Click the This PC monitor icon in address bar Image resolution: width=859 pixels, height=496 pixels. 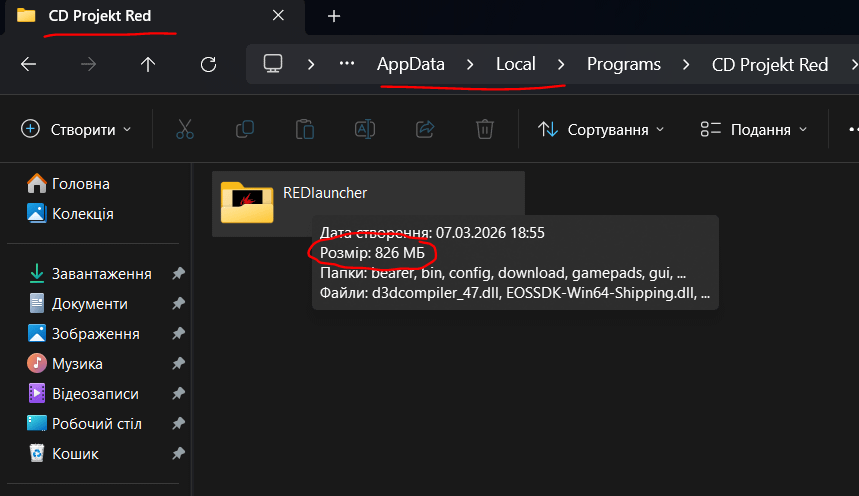click(273, 64)
